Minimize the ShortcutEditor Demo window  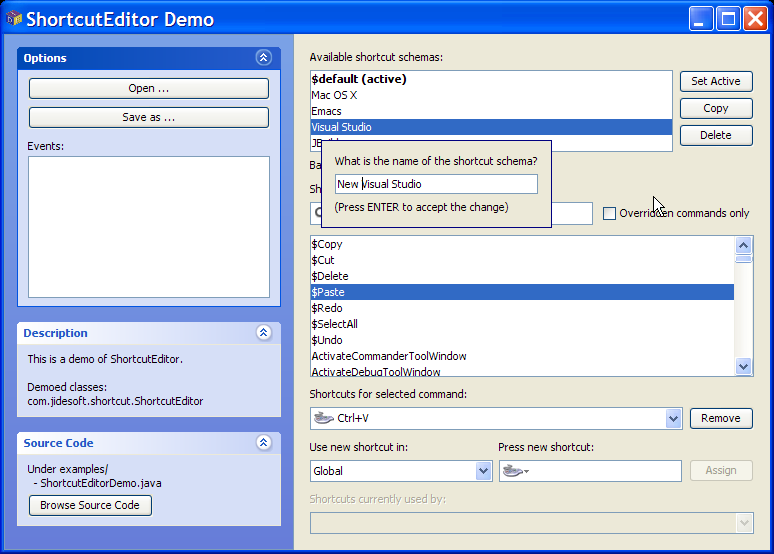700,19
